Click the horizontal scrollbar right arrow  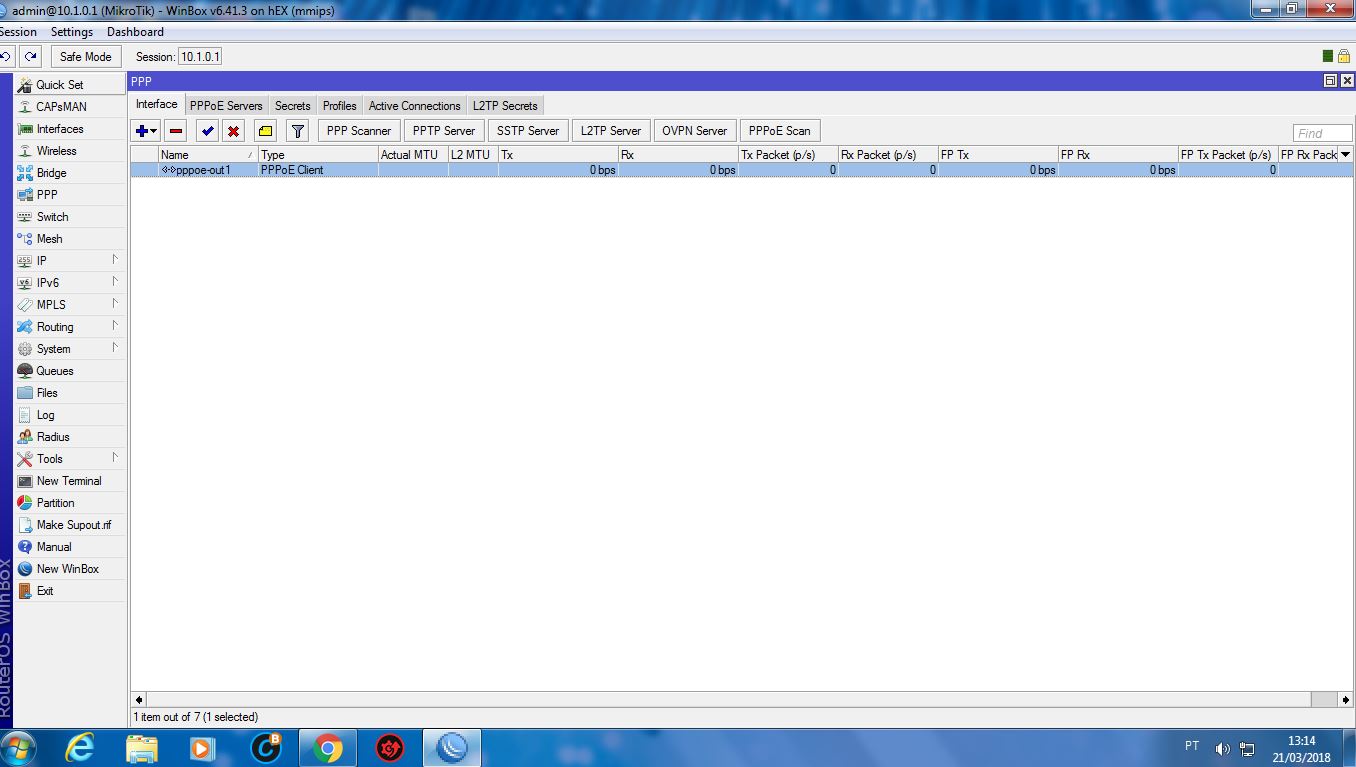1346,700
